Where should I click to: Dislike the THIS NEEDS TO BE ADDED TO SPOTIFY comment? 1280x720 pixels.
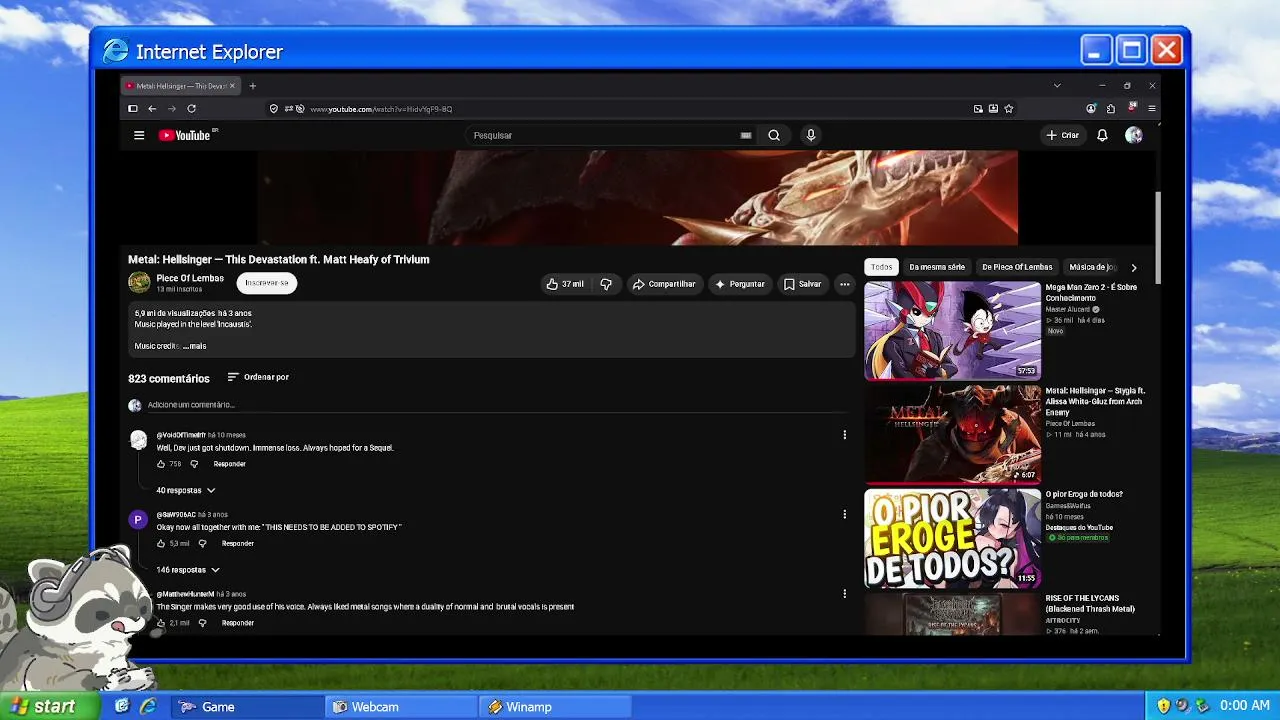point(202,544)
